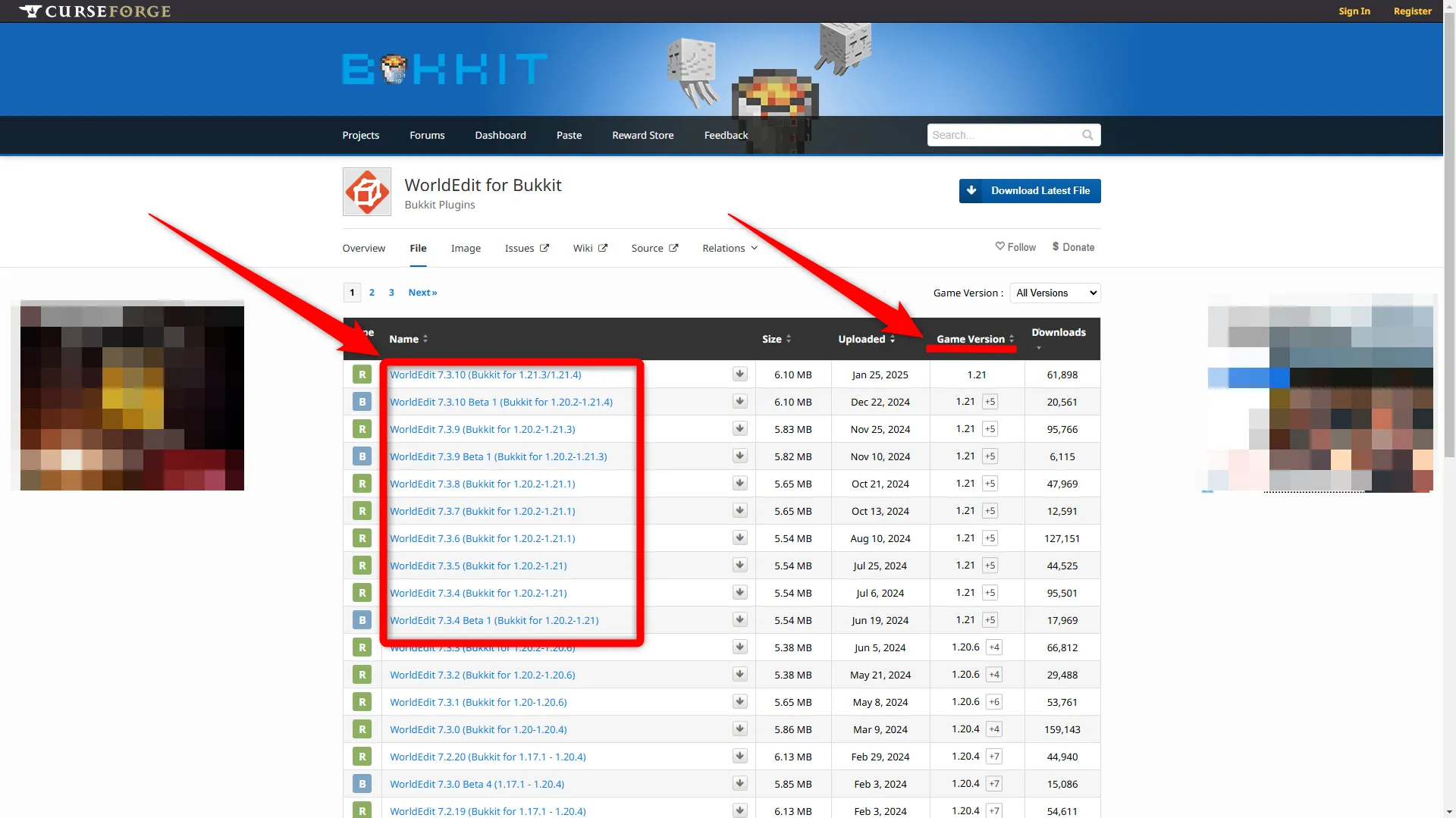Open Paste in navigation bar

tap(569, 135)
